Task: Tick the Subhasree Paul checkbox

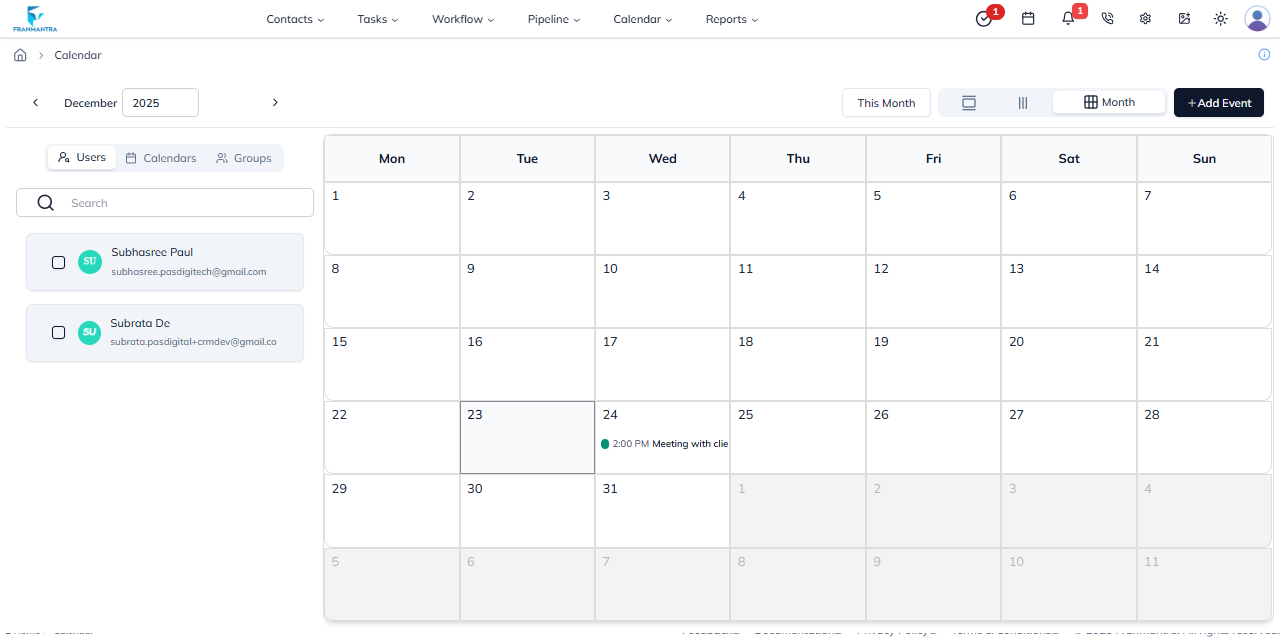Action: click(x=58, y=262)
